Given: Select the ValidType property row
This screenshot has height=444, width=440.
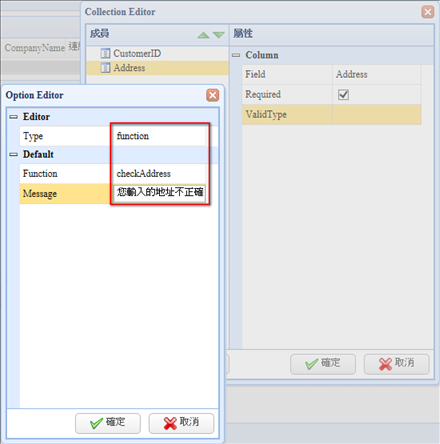Looking at the screenshot, I should (332, 115).
